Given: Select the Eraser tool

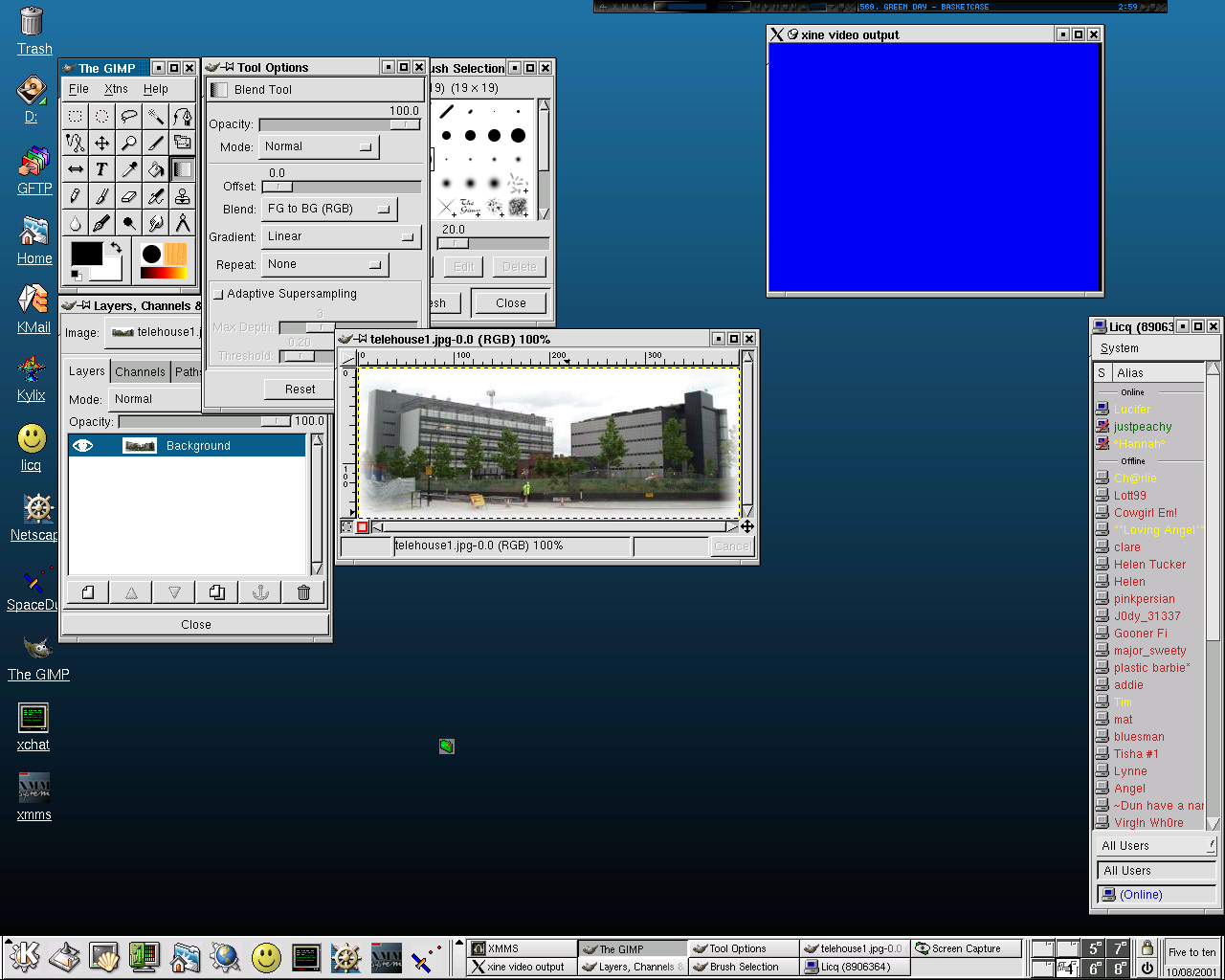Looking at the screenshot, I should click(128, 196).
